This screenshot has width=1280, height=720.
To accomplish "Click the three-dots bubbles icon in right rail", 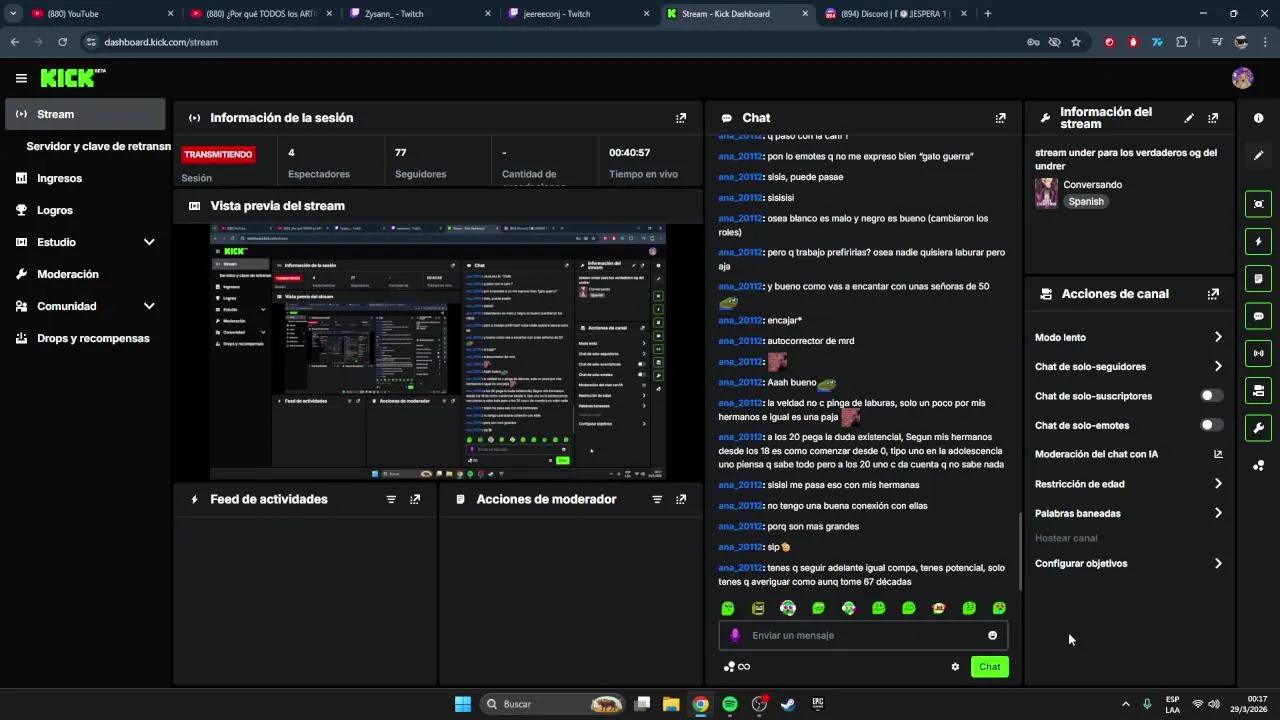I will pyautogui.click(x=1258, y=465).
